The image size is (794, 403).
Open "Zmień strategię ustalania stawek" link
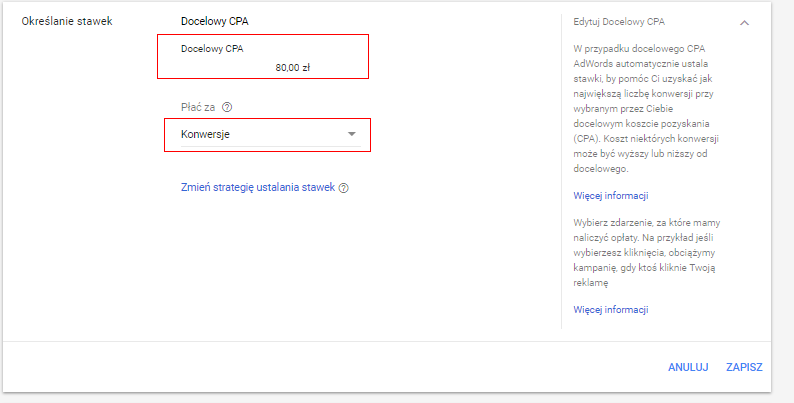tap(257, 187)
